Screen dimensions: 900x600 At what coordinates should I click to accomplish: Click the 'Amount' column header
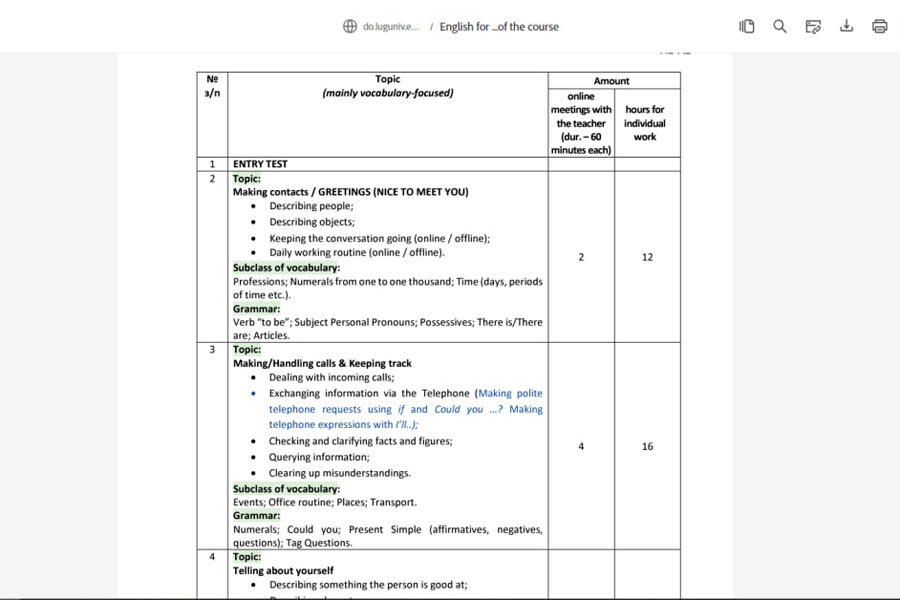(x=612, y=81)
